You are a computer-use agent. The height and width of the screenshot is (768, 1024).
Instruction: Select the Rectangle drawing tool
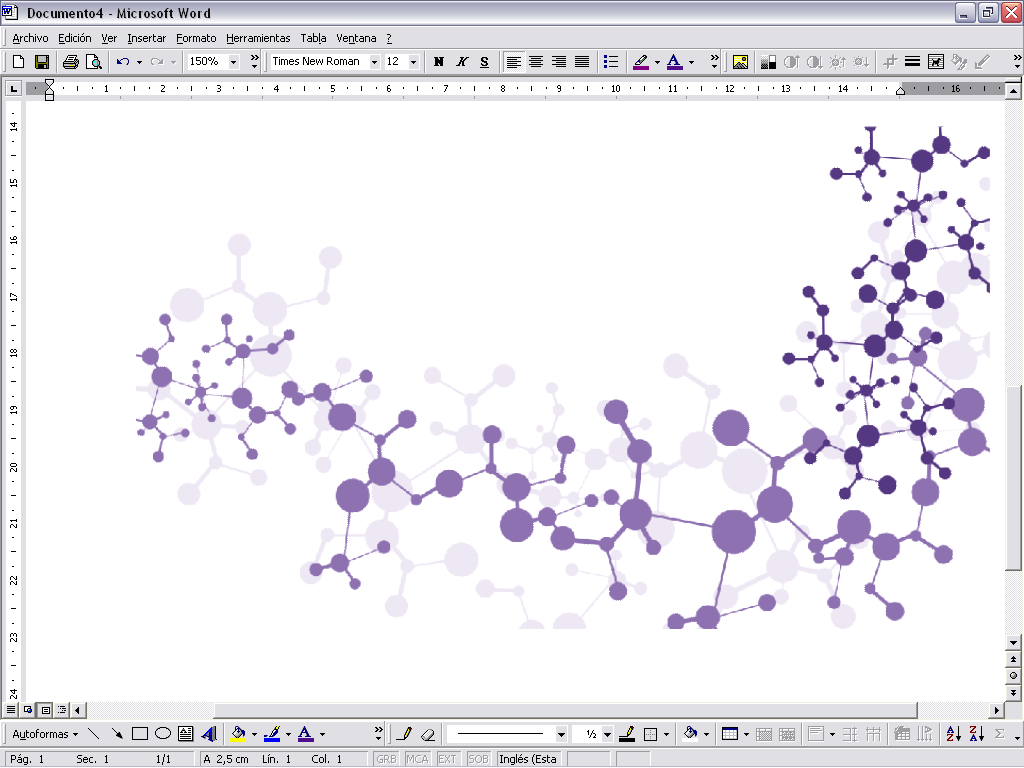pyautogui.click(x=140, y=733)
